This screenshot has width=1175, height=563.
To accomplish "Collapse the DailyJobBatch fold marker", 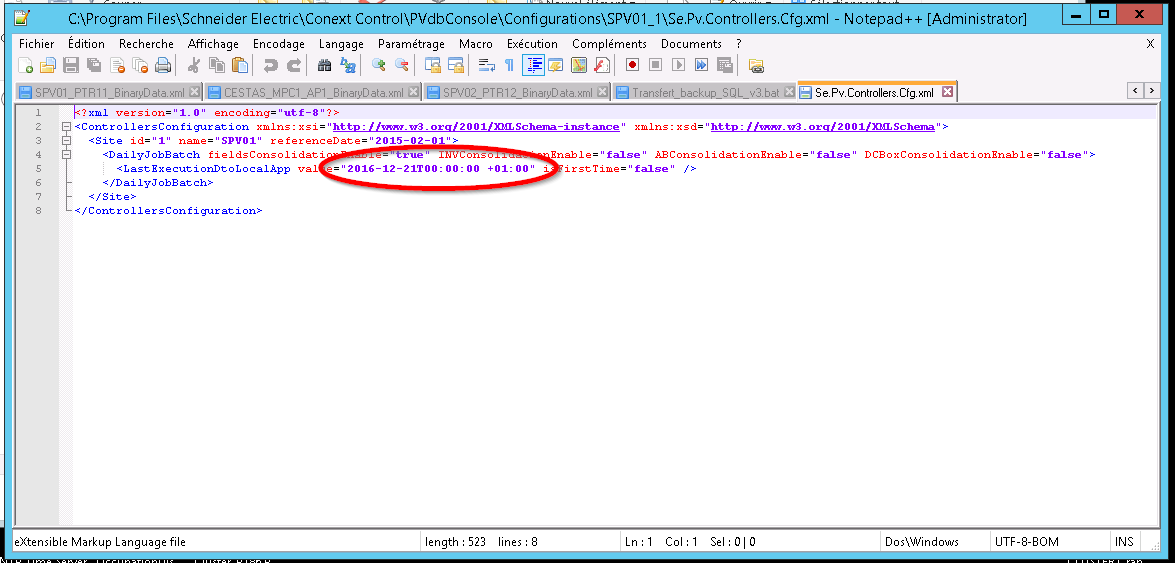I will tap(66, 155).
